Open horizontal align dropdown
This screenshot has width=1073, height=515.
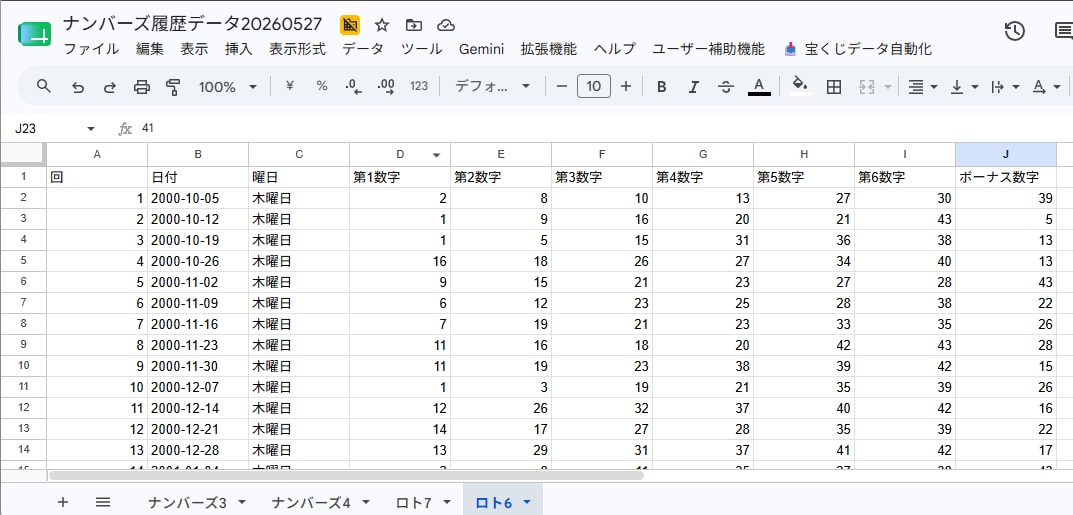coord(922,87)
